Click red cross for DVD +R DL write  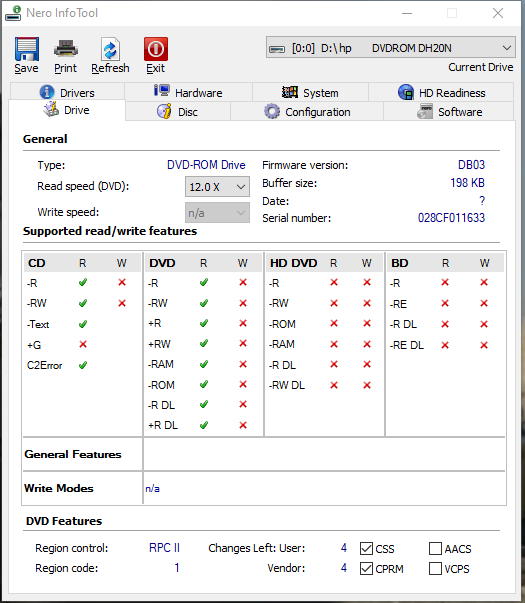click(243, 425)
